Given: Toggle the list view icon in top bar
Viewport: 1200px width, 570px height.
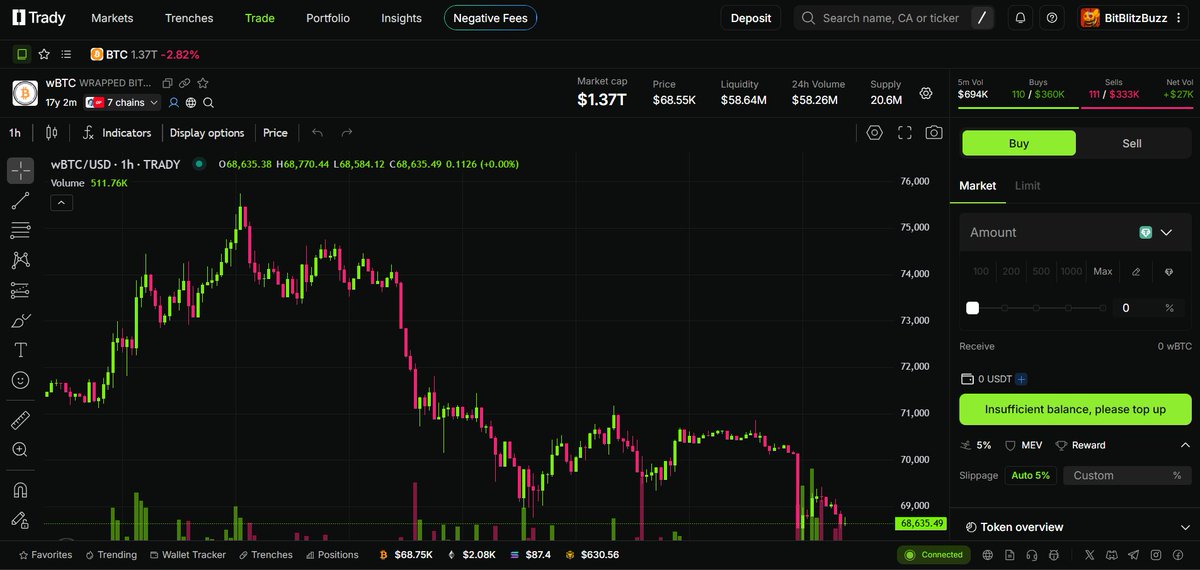Looking at the screenshot, I should [66, 54].
